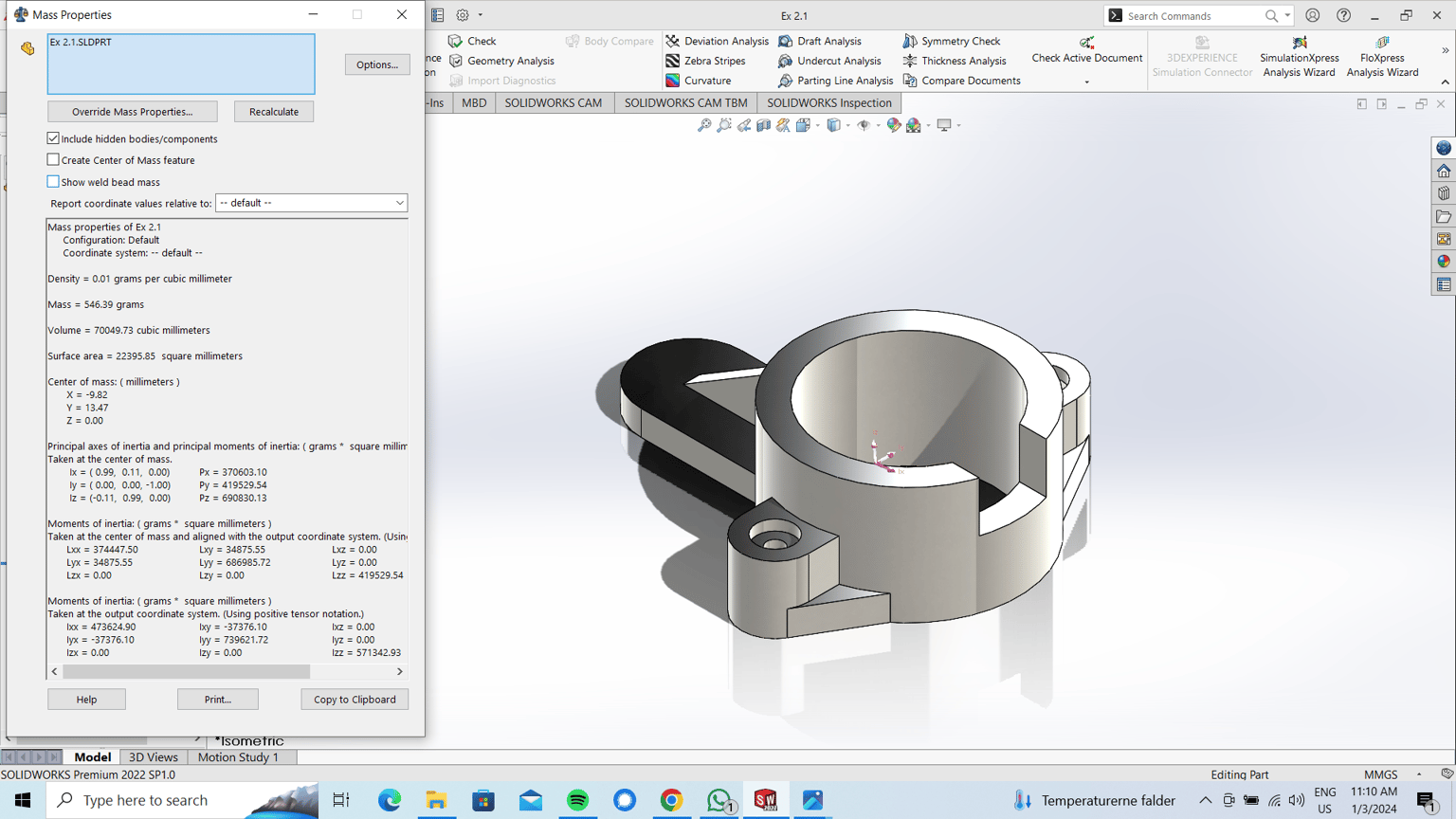Click Zoom to Area magnifier icon

pos(724,125)
